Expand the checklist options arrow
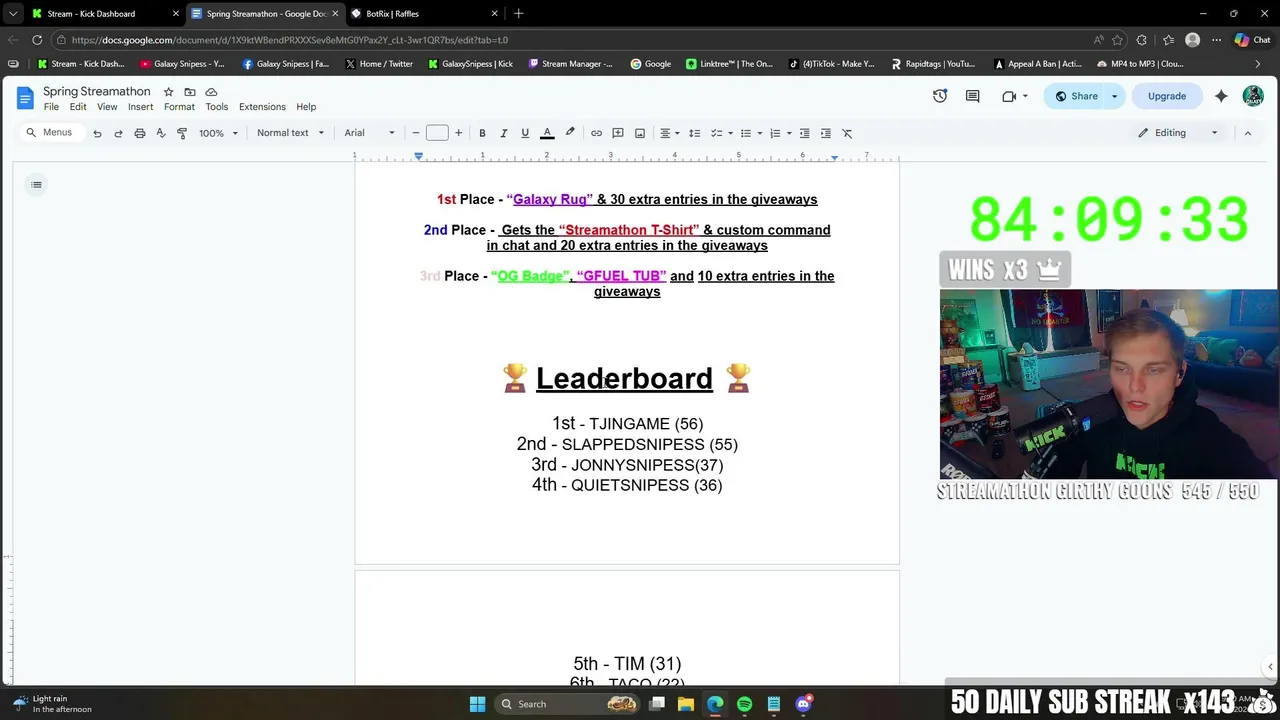1280x720 pixels. pos(730,133)
